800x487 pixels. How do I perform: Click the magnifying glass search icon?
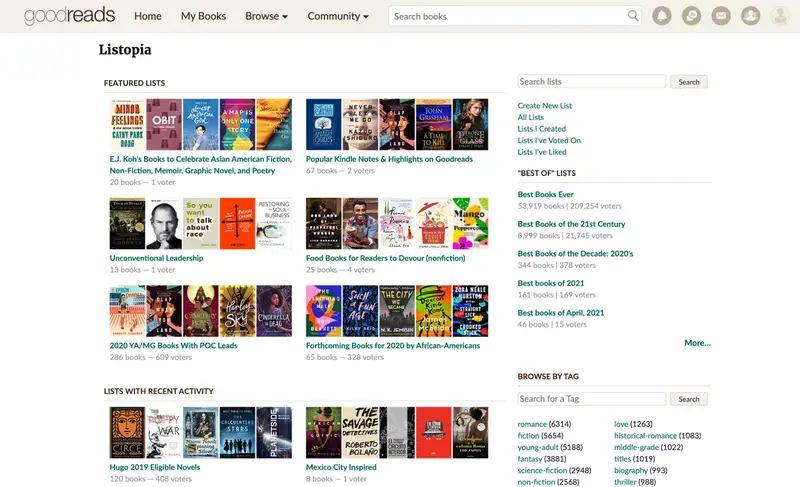633,16
